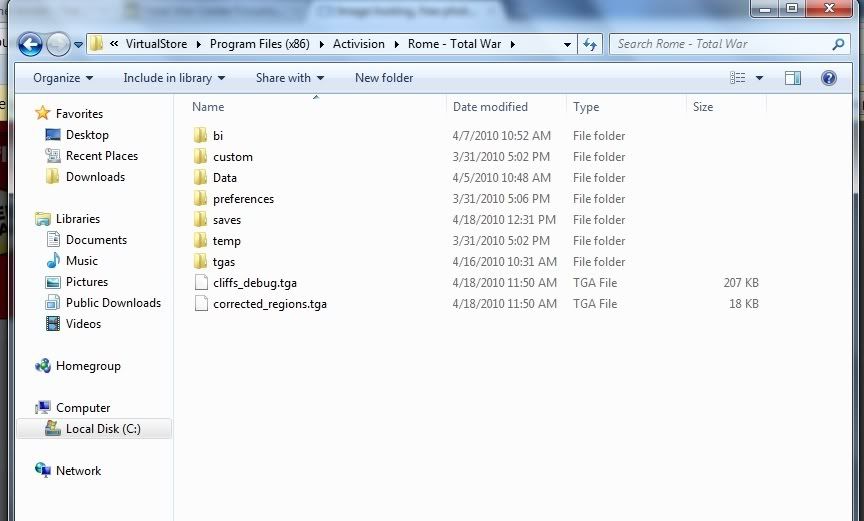Select Public Downloads library
Image resolution: width=864 pixels, height=521 pixels.
tap(113, 303)
